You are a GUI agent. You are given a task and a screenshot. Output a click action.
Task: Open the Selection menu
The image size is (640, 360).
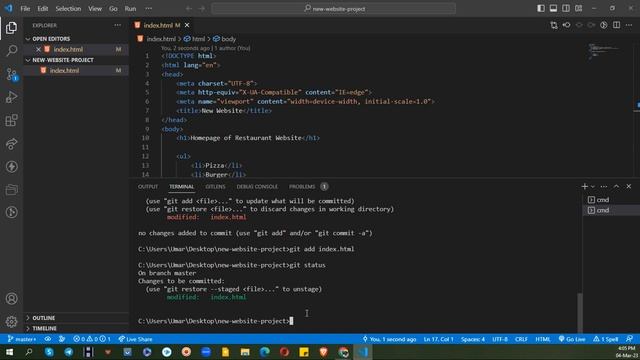pos(68,9)
